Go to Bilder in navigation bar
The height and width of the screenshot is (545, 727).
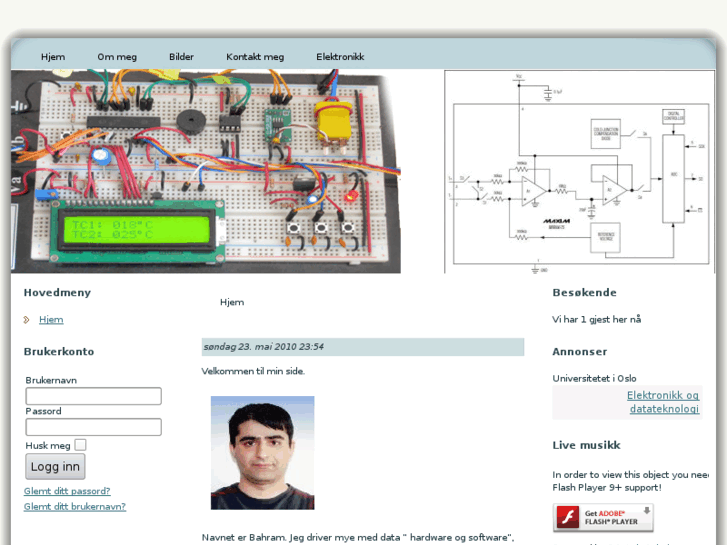[x=181, y=57]
